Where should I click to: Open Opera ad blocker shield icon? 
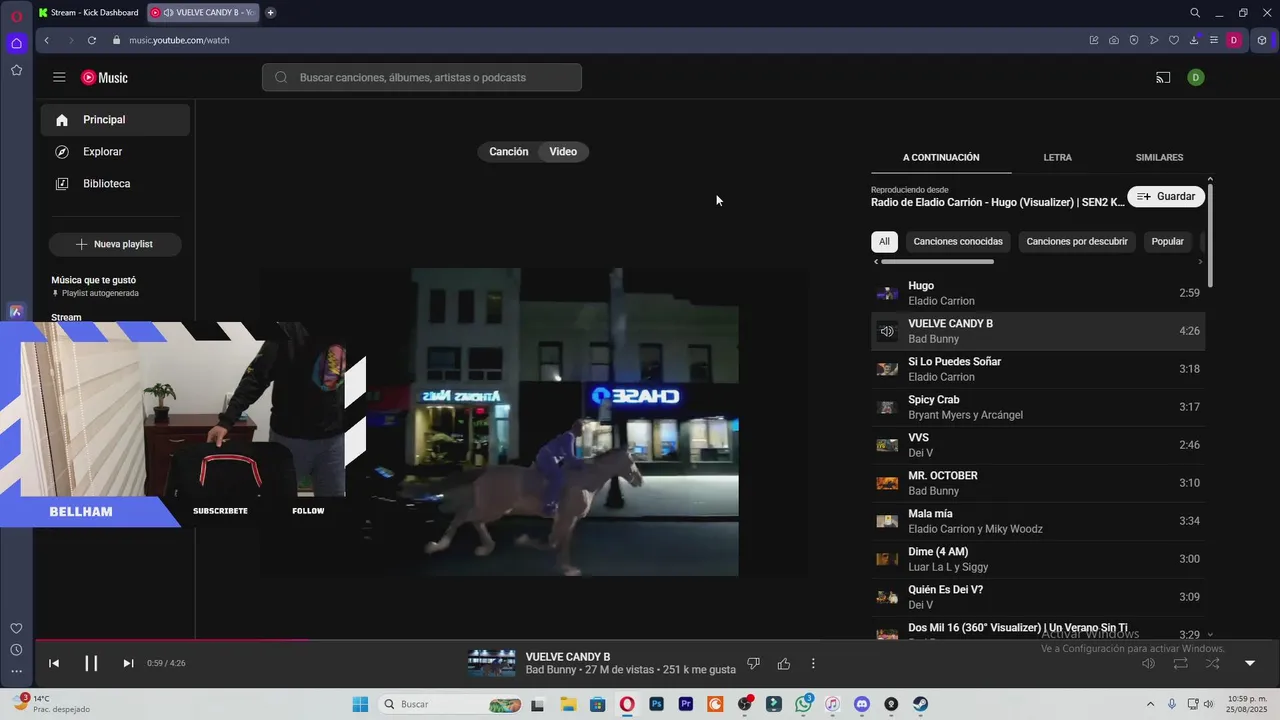click(x=1134, y=40)
